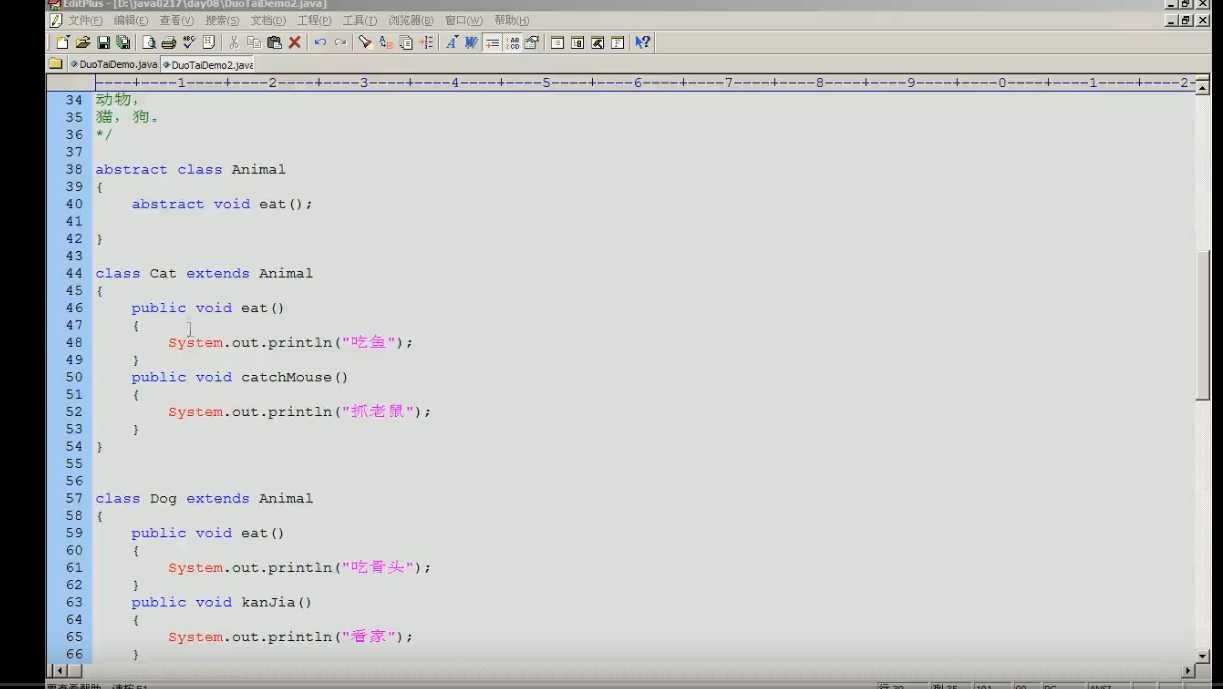1223x689 pixels.
Task: Click line number 44 in the gutter
Action: click(74, 273)
